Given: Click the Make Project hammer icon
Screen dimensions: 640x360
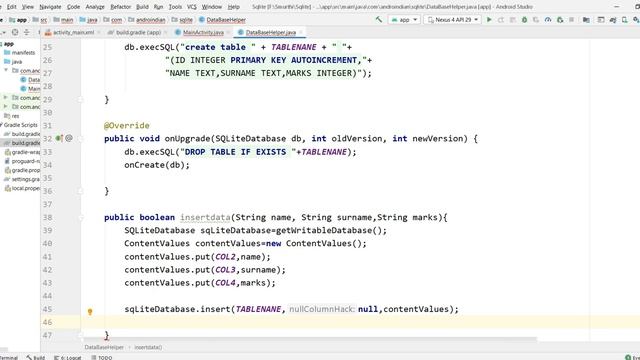Looking at the screenshot, I should [x=379, y=19].
